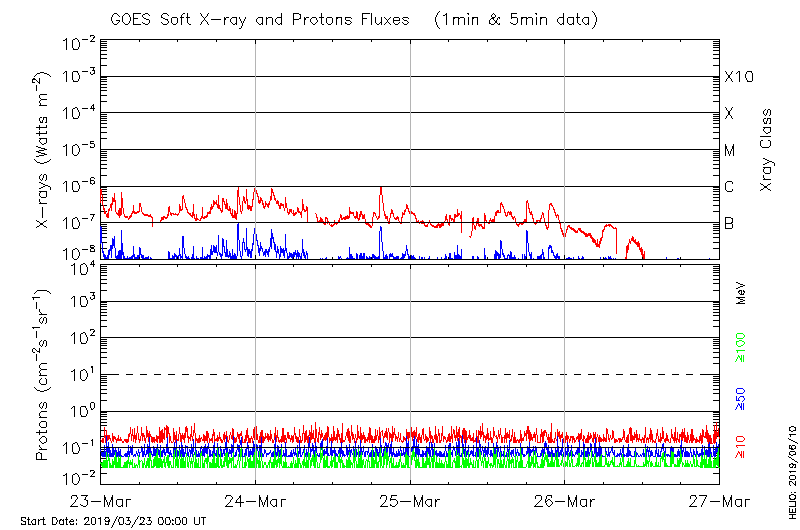Click the 'Protons' y-axis title
The image size is (800, 530).
(44, 374)
